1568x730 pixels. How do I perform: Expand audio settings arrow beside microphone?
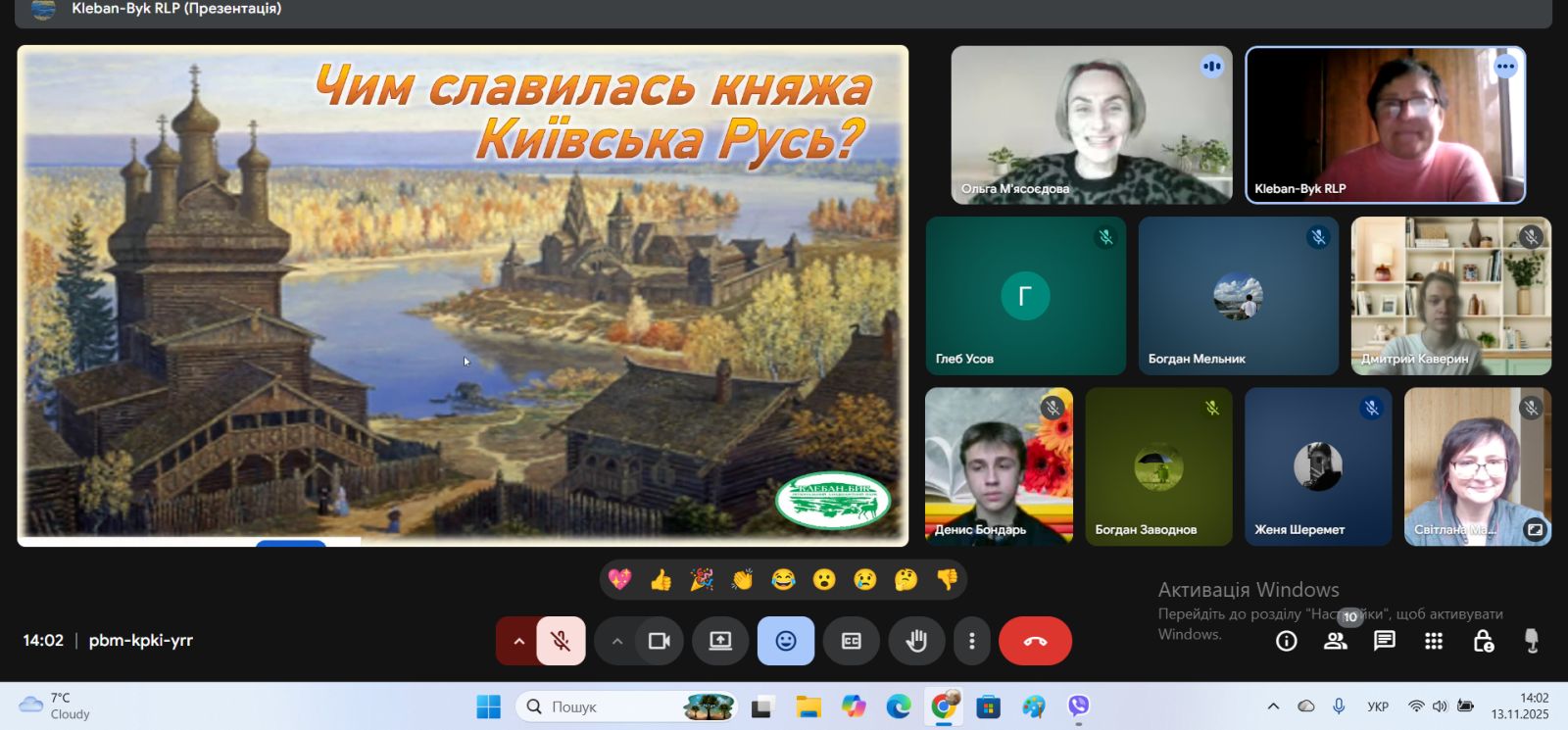point(518,641)
